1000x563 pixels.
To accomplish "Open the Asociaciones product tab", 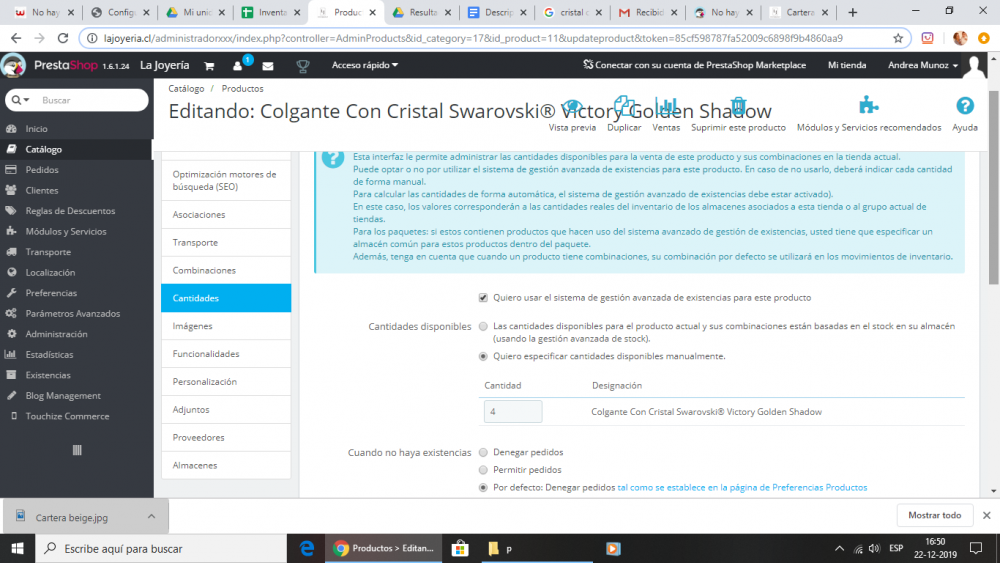I will pyautogui.click(x=226, y=215).
